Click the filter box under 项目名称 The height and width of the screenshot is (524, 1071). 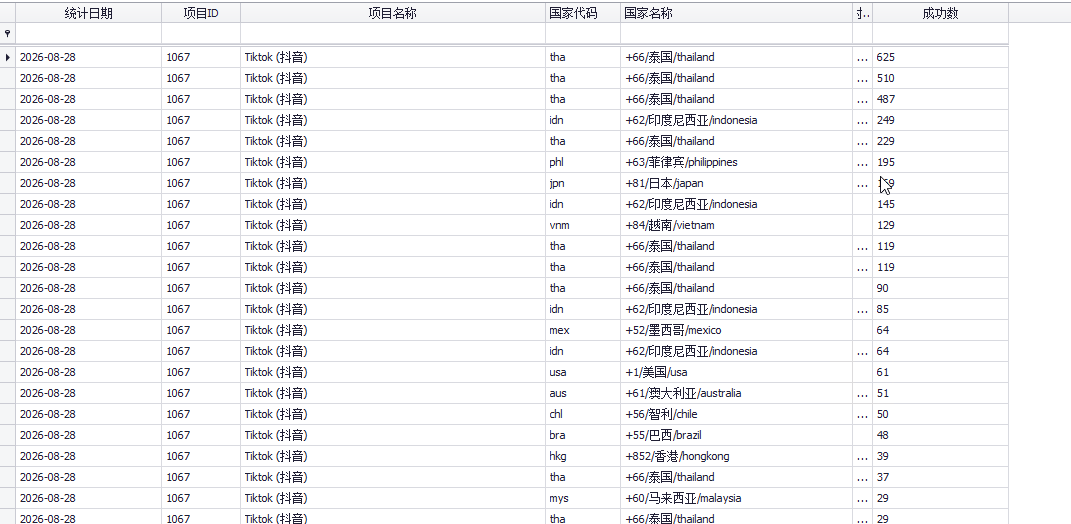click(x=393, y=33)
